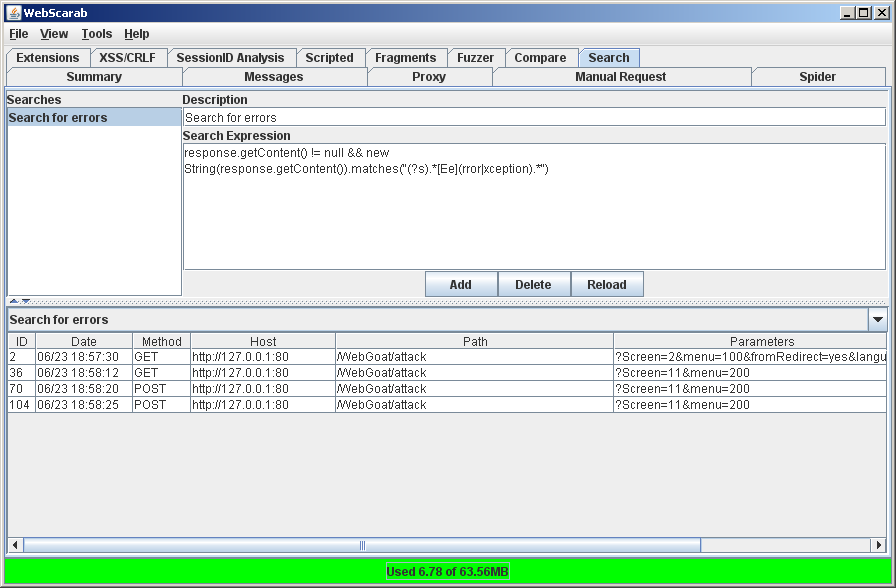Click the left arrow of the horizontal scrollbar
Screen dimensions: 896x588
click(x=15, y=545)
